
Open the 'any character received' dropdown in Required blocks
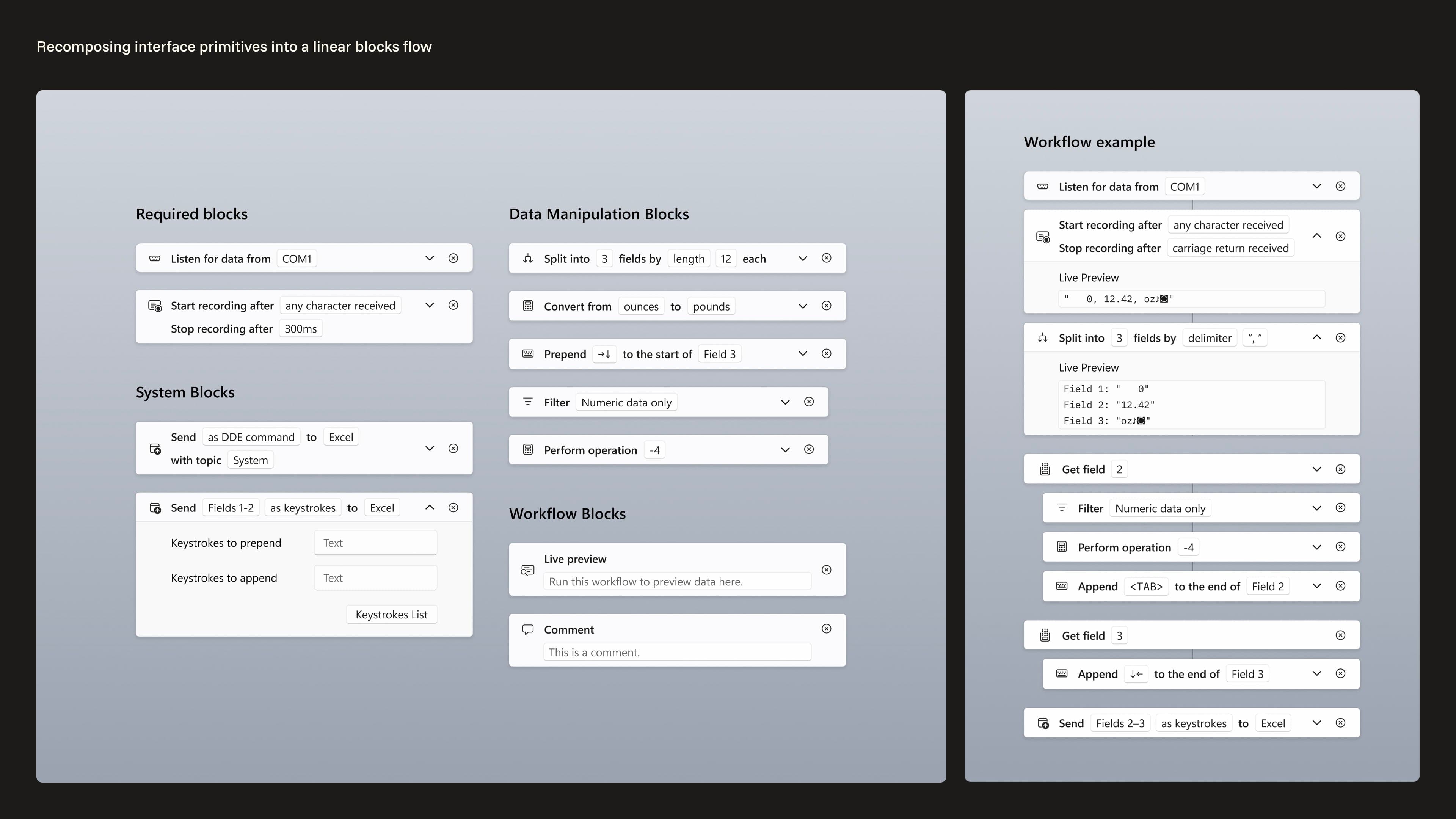pos(340,306)
